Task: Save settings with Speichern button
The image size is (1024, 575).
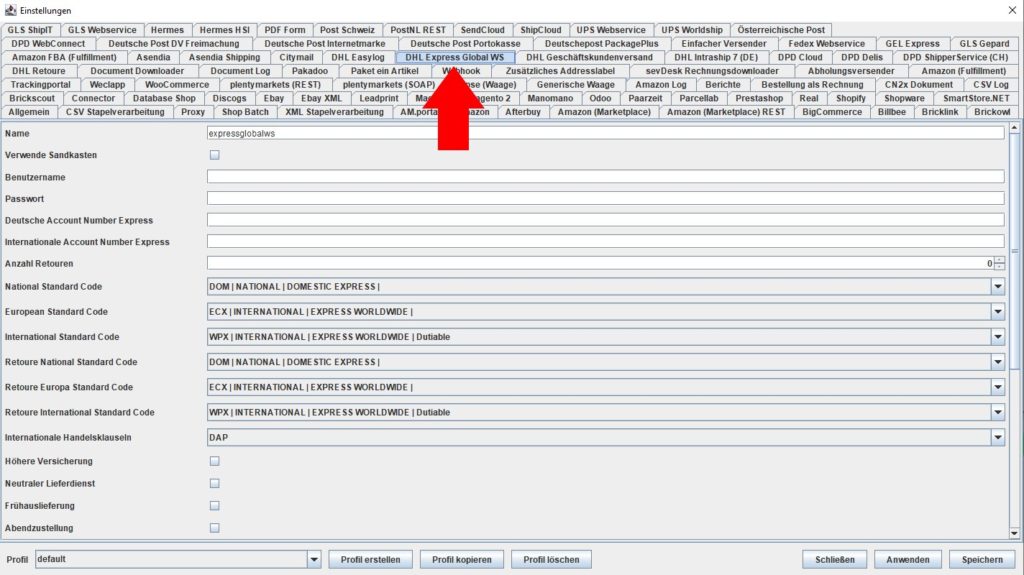Action: tap(982, 559)
